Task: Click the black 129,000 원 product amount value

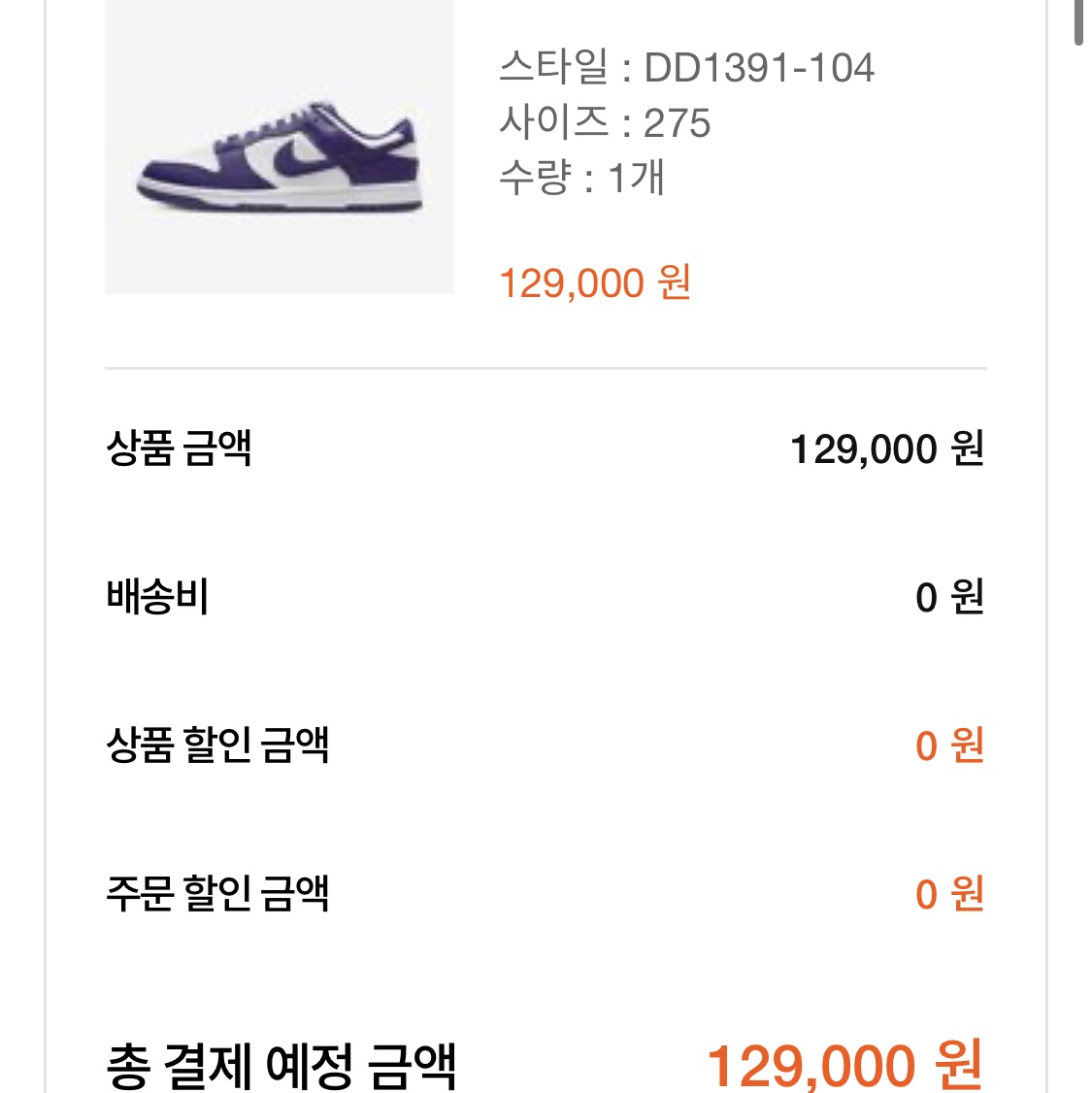Action: tap(887, 448)
